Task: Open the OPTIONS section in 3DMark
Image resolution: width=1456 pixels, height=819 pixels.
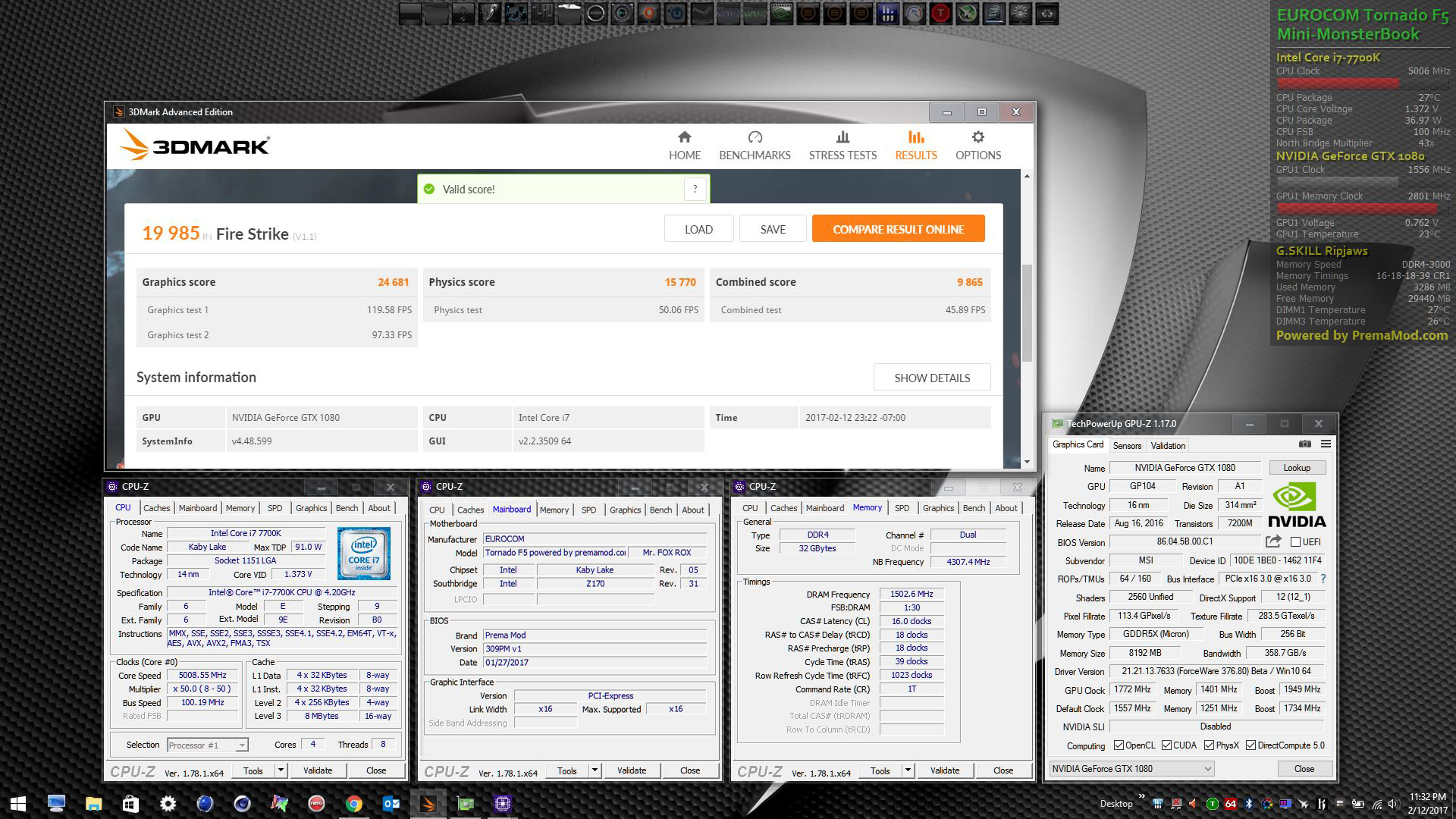Action: click(978, 146)
